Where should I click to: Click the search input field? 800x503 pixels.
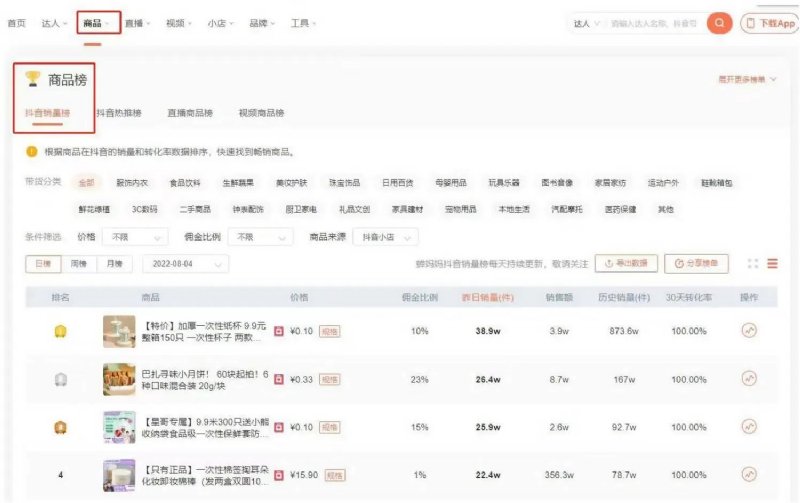click(654, 23)
